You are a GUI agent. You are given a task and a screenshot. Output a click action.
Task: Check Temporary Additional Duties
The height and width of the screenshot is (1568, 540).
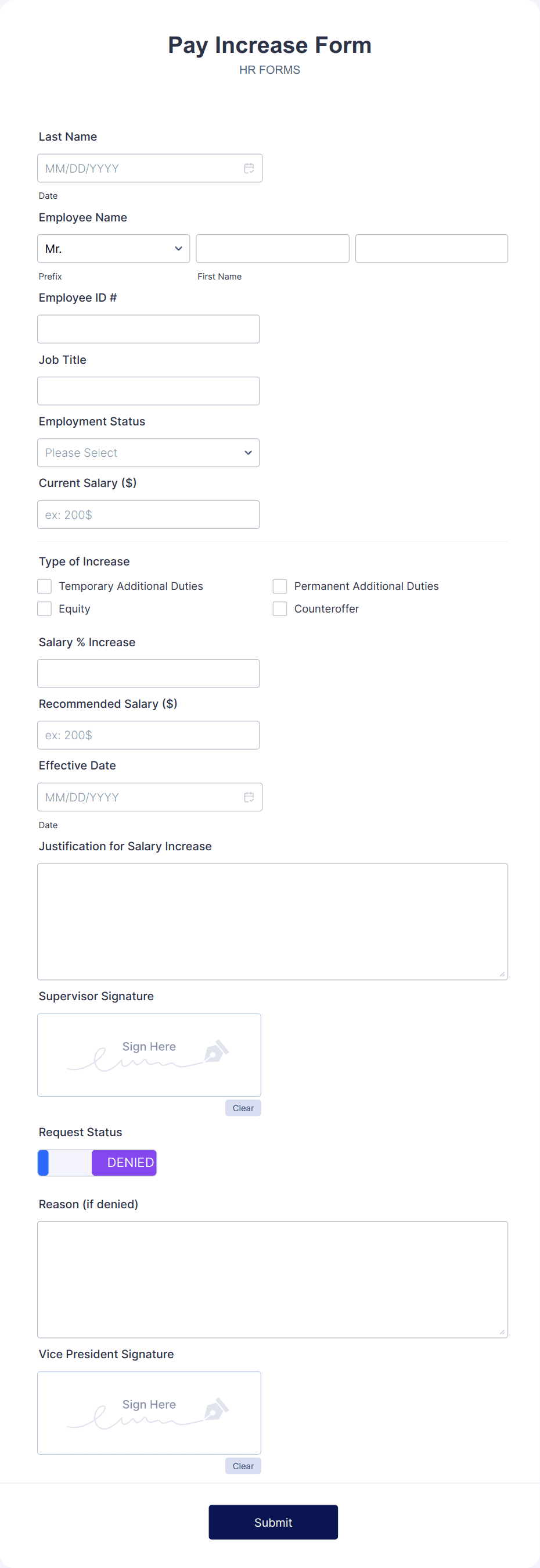pyautogui.click(x=44, y=586)
